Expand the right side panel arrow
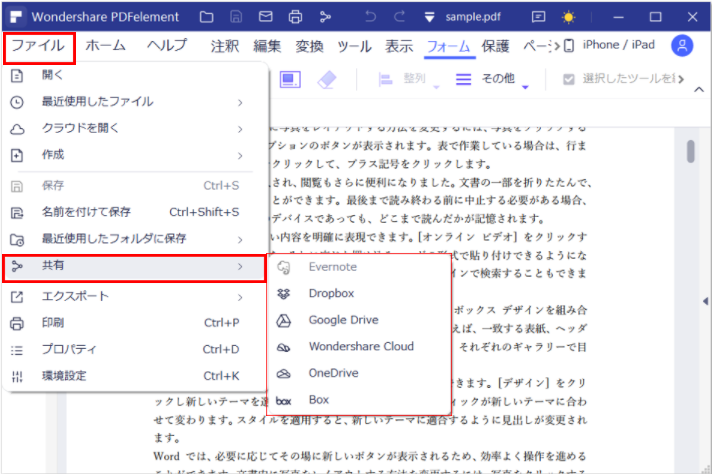This screenshot has height=474, width=712. 705,301
